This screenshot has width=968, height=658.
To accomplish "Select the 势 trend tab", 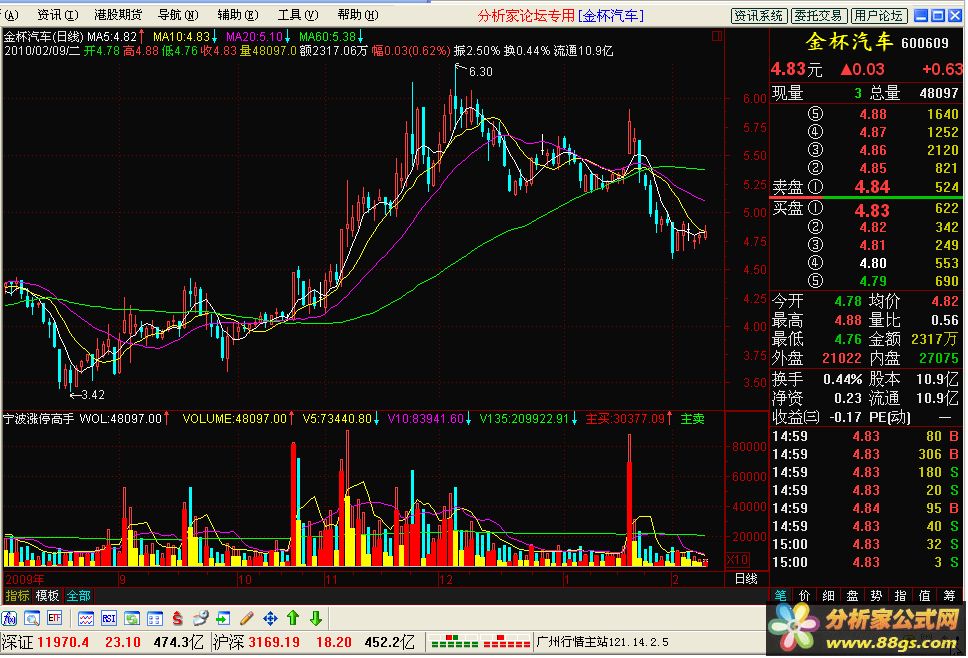I will click(877, 595).
